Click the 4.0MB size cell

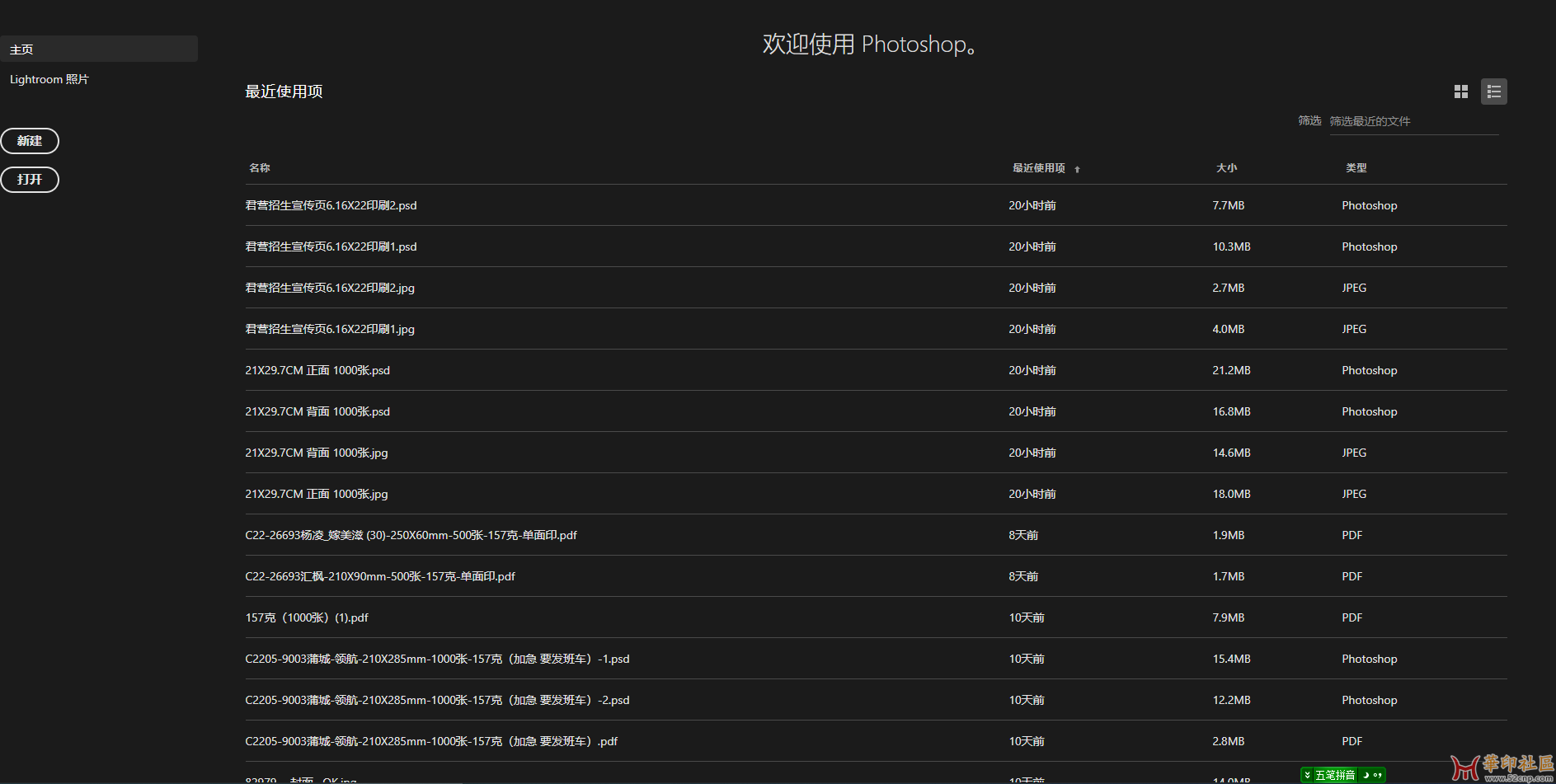(x=1229, y=329)
